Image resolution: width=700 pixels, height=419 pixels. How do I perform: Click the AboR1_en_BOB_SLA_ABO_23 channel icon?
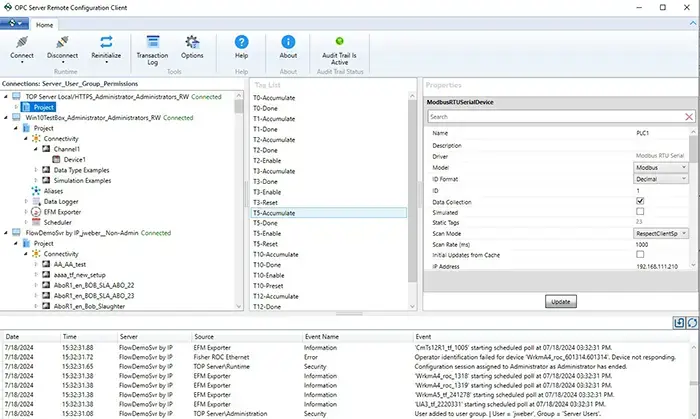(x=46, y=295)
